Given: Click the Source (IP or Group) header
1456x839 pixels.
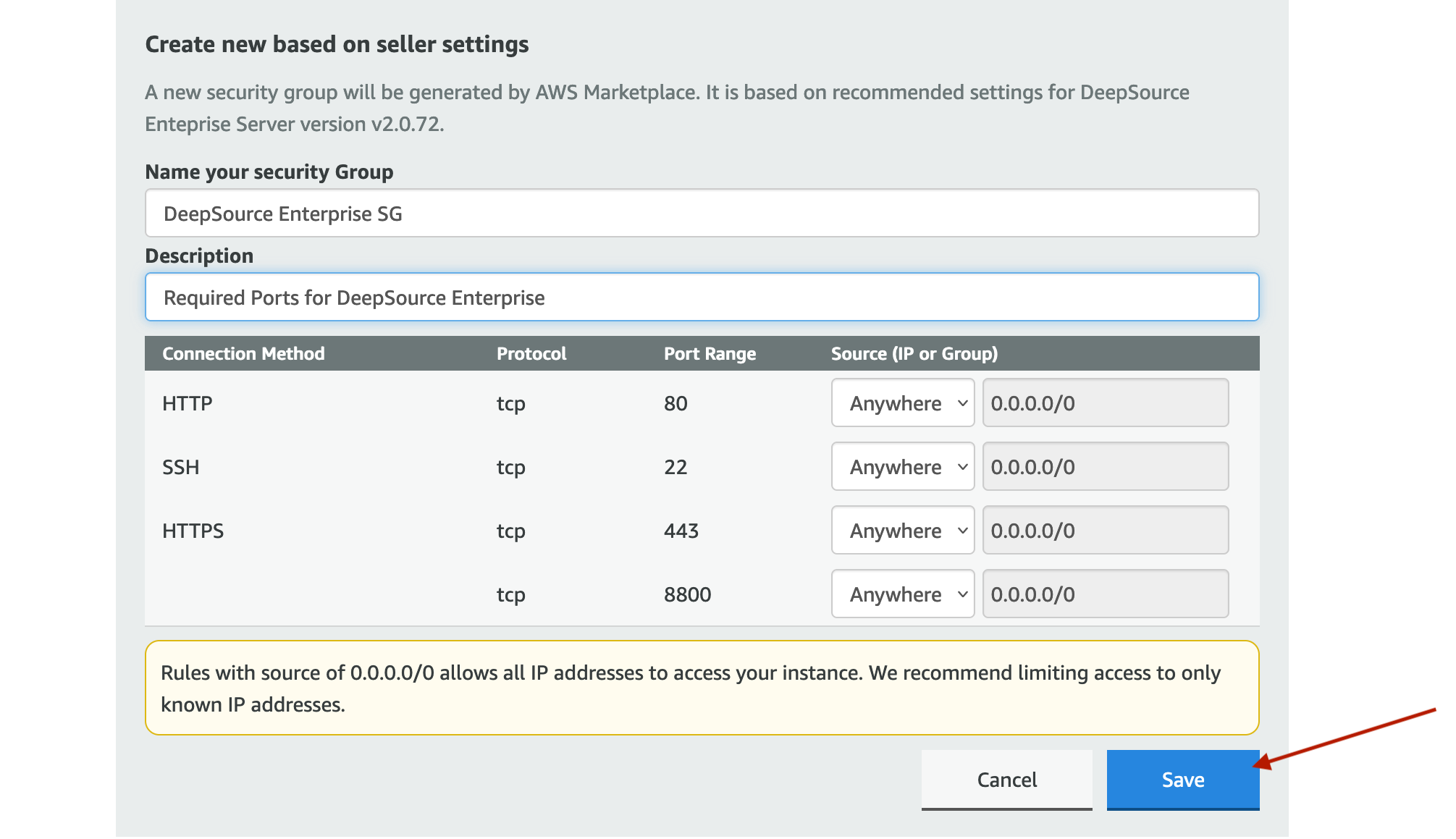Looking at the screenshot, I should click(914, 354).
